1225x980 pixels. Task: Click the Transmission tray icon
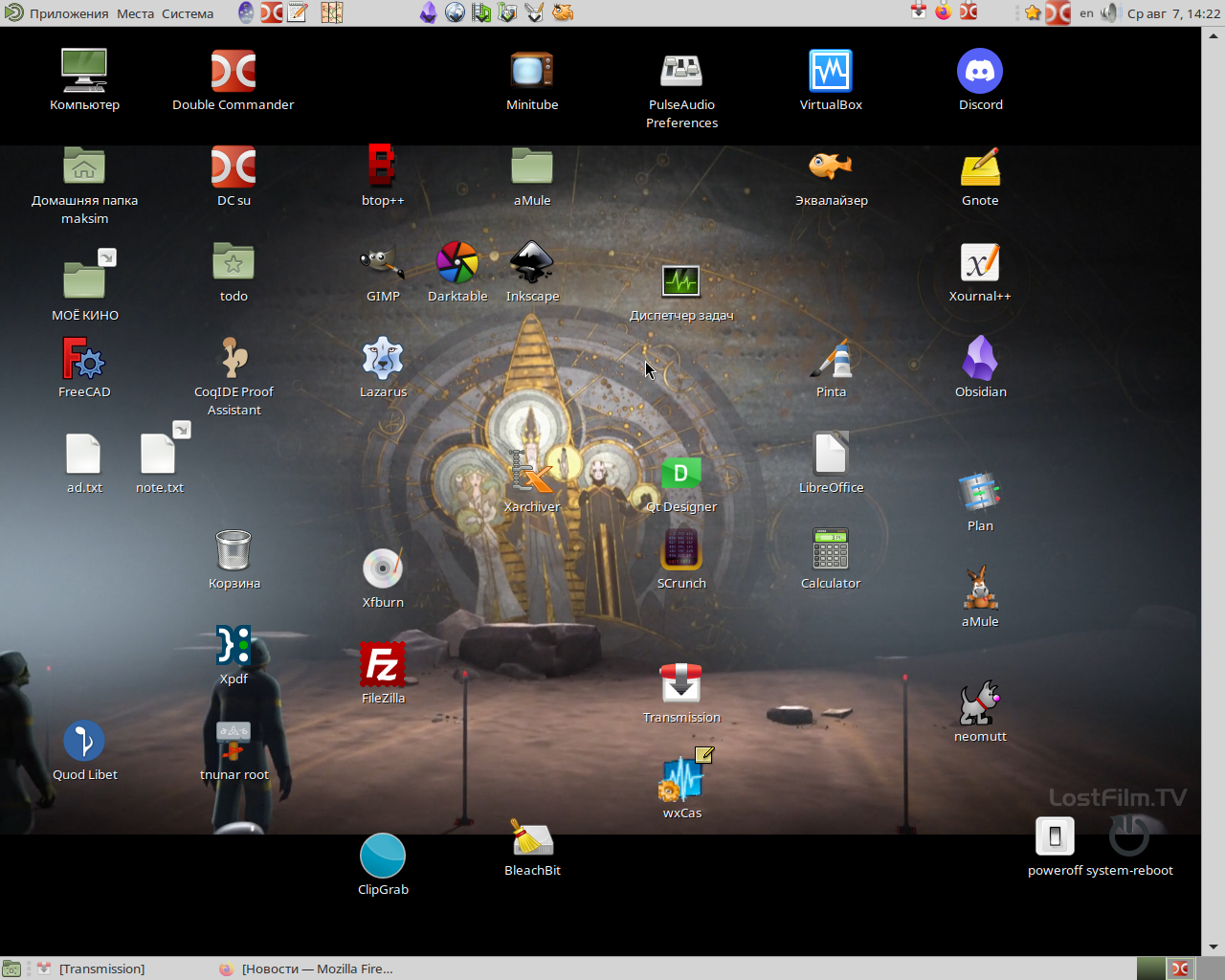(919, 11)
